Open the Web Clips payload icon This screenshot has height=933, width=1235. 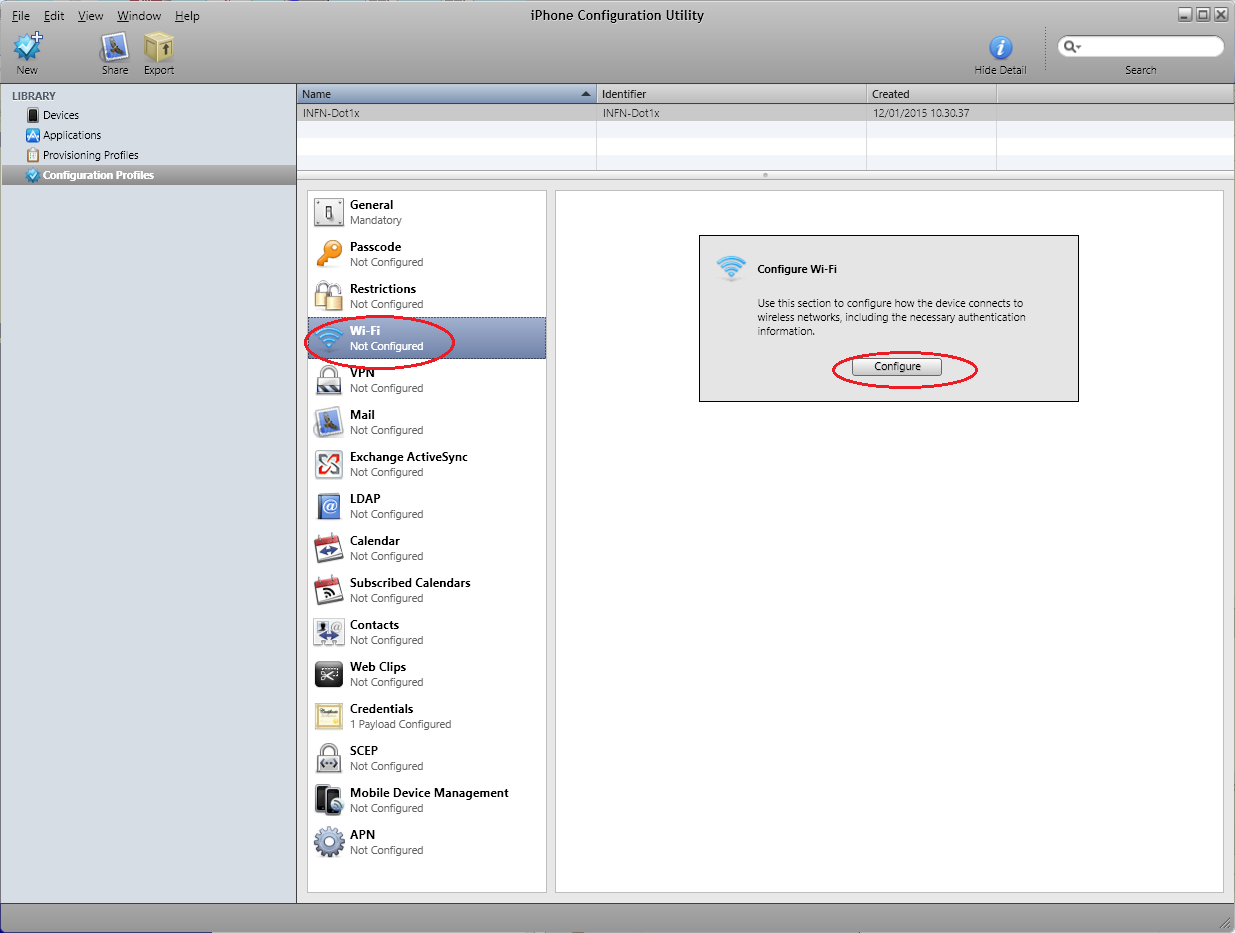pyautogui.click(x=329, y=674)
